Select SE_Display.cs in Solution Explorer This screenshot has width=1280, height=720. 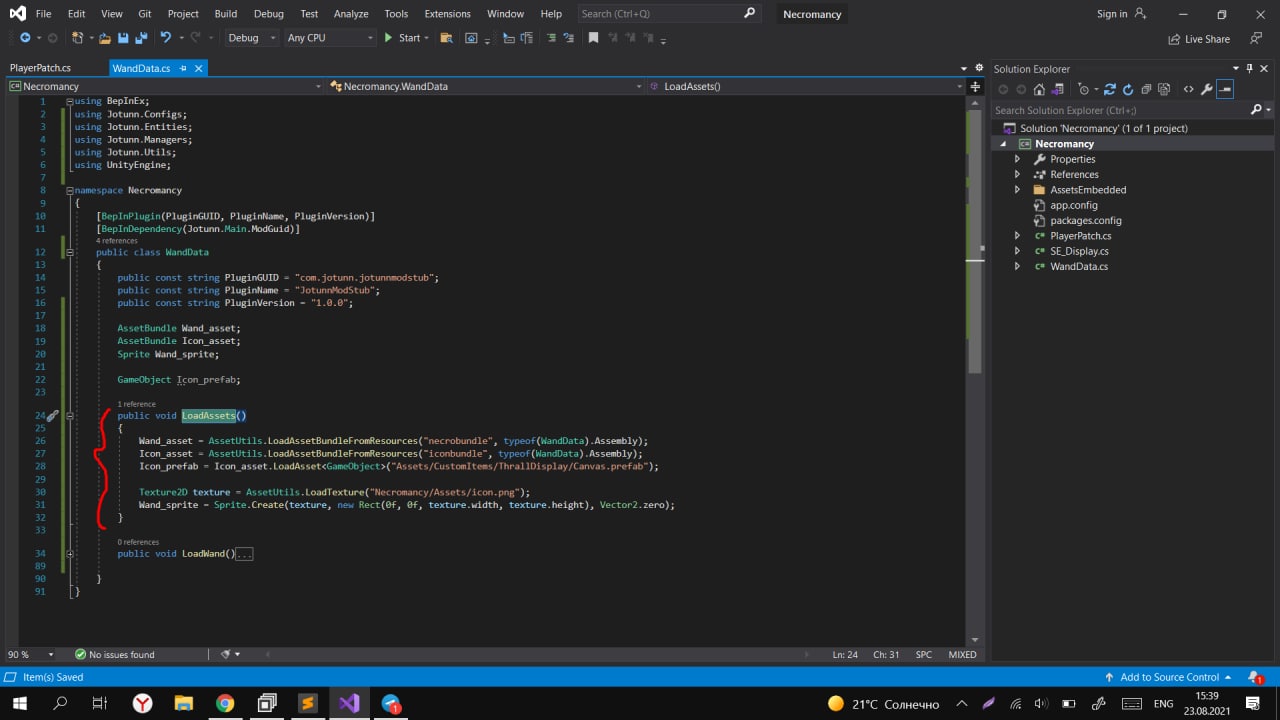(x=1079, y=251)
